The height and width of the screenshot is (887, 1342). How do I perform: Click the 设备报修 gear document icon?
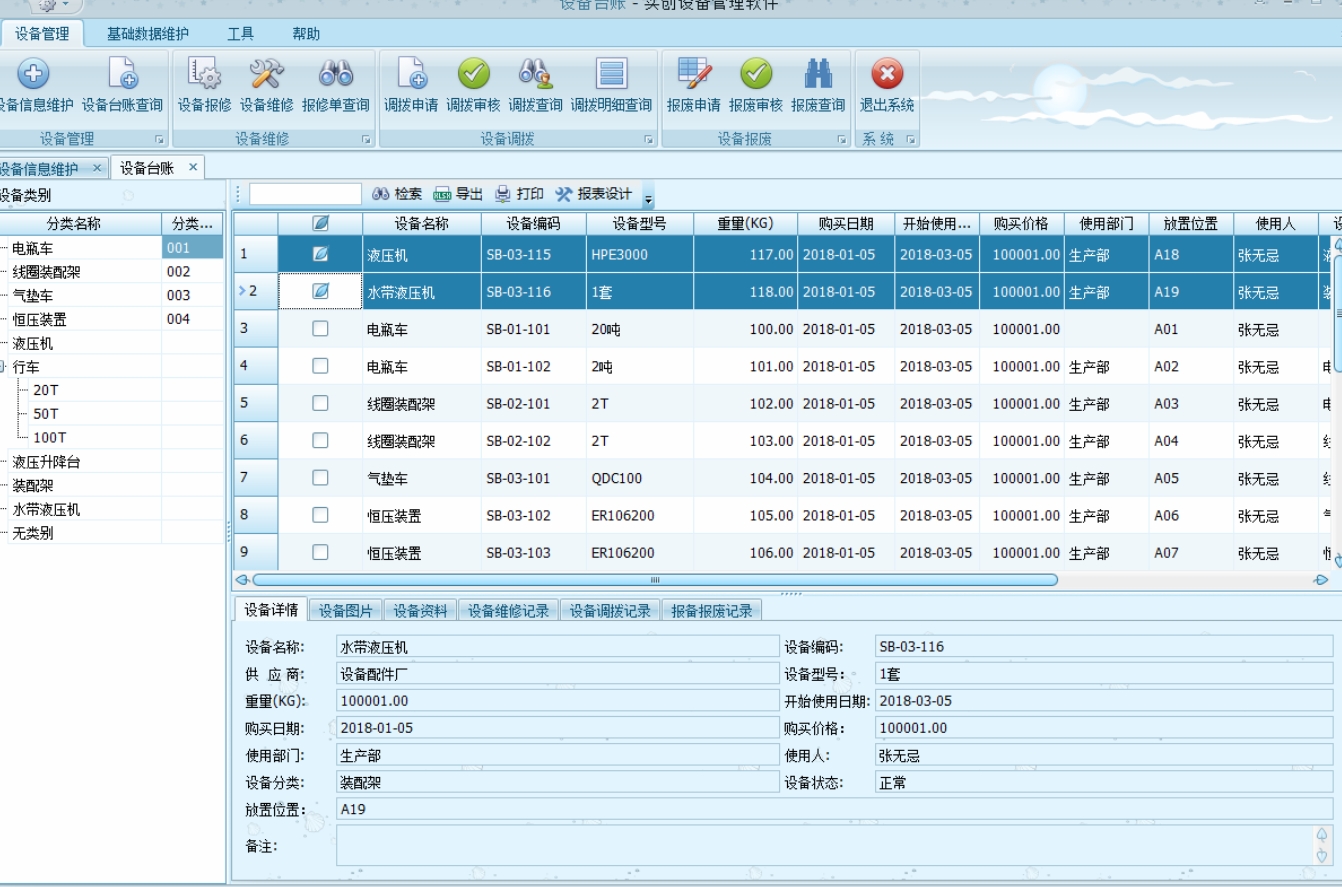tap(204, 75)
